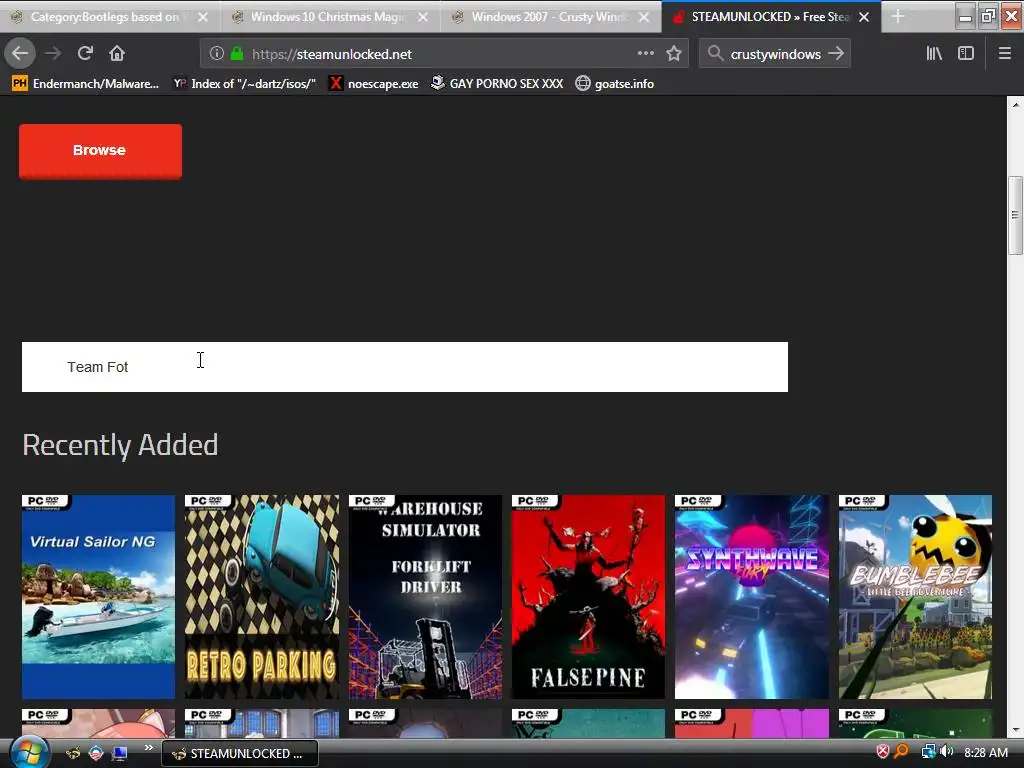Close the Windows 2007 Crusty tab

pyautogui.click(x=644, y=17)
